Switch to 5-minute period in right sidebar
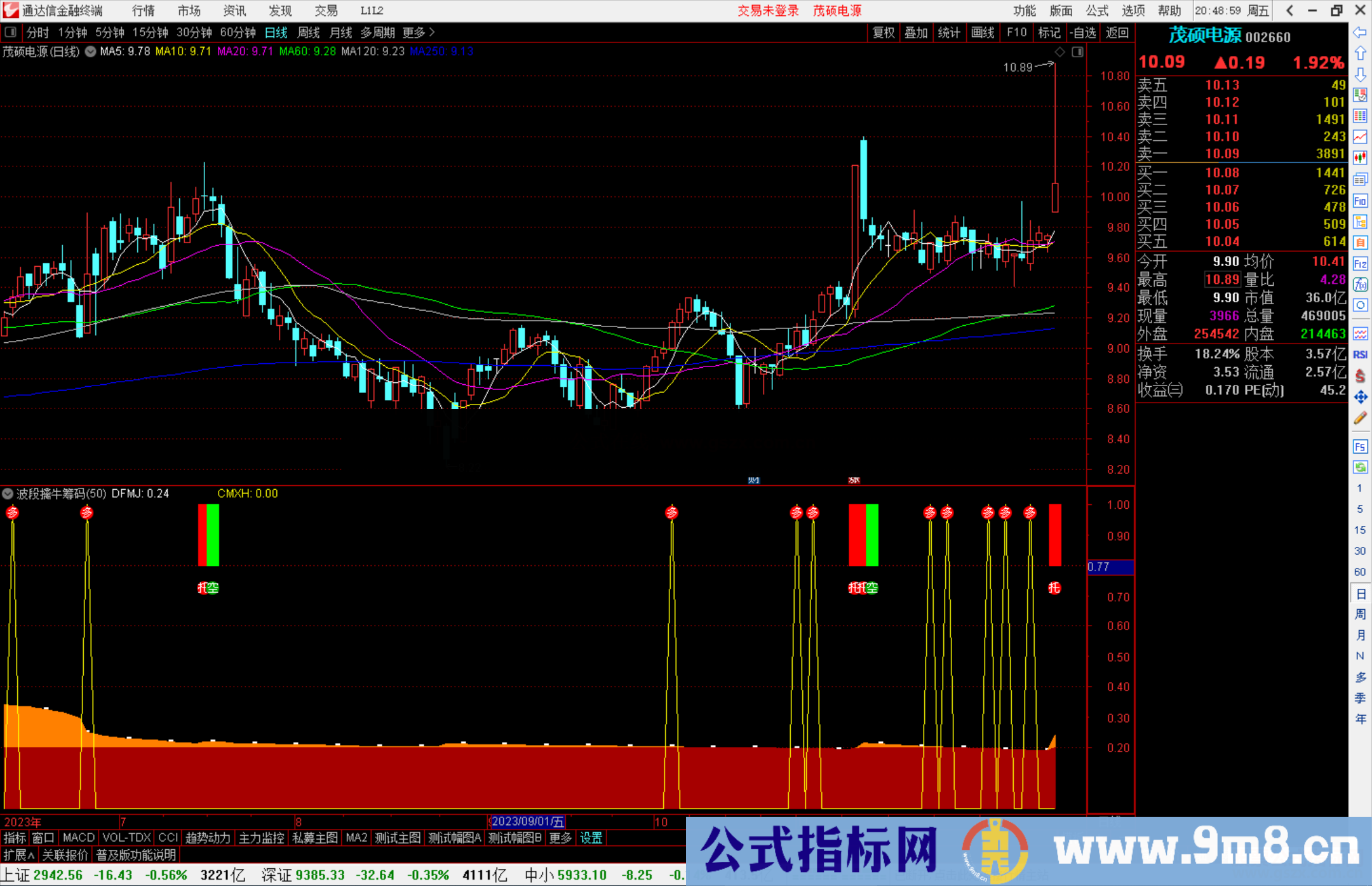Screen dimensions: 1372x886 click(1359, 509)
